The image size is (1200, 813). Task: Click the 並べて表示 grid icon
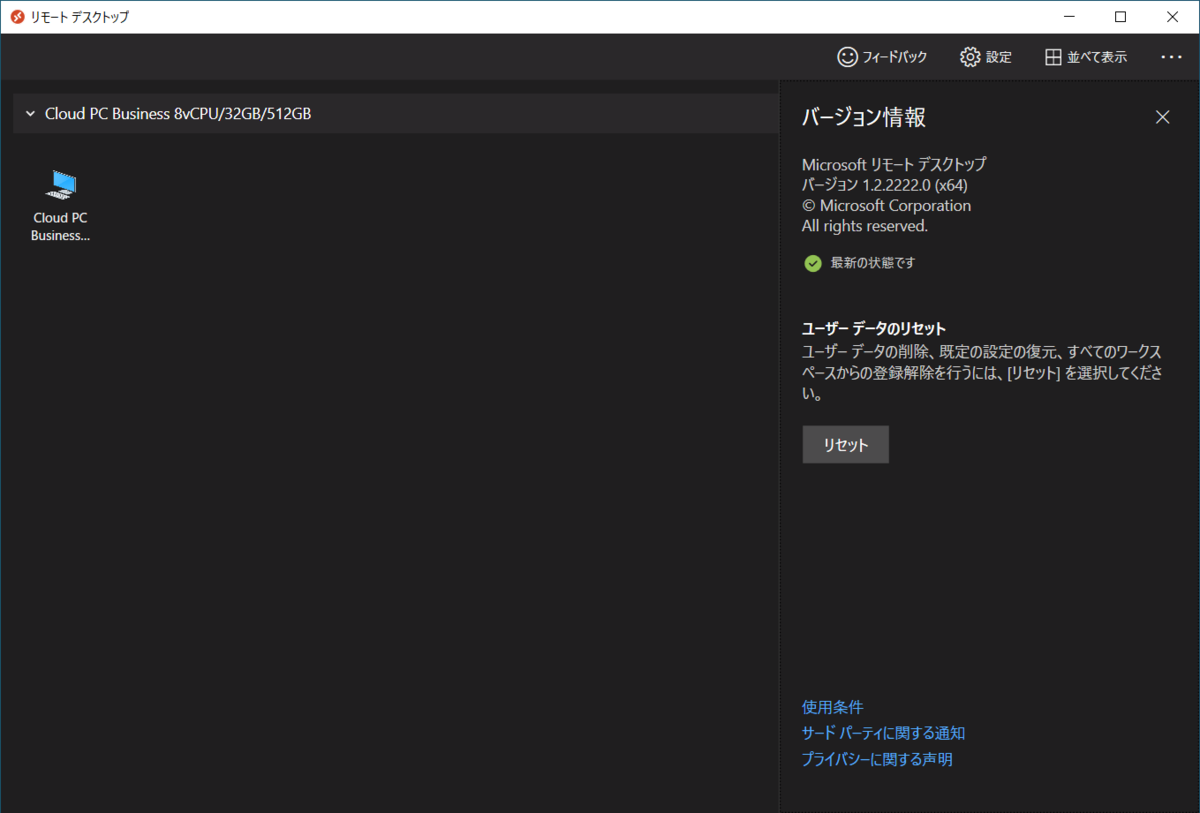pos(1053,57)
